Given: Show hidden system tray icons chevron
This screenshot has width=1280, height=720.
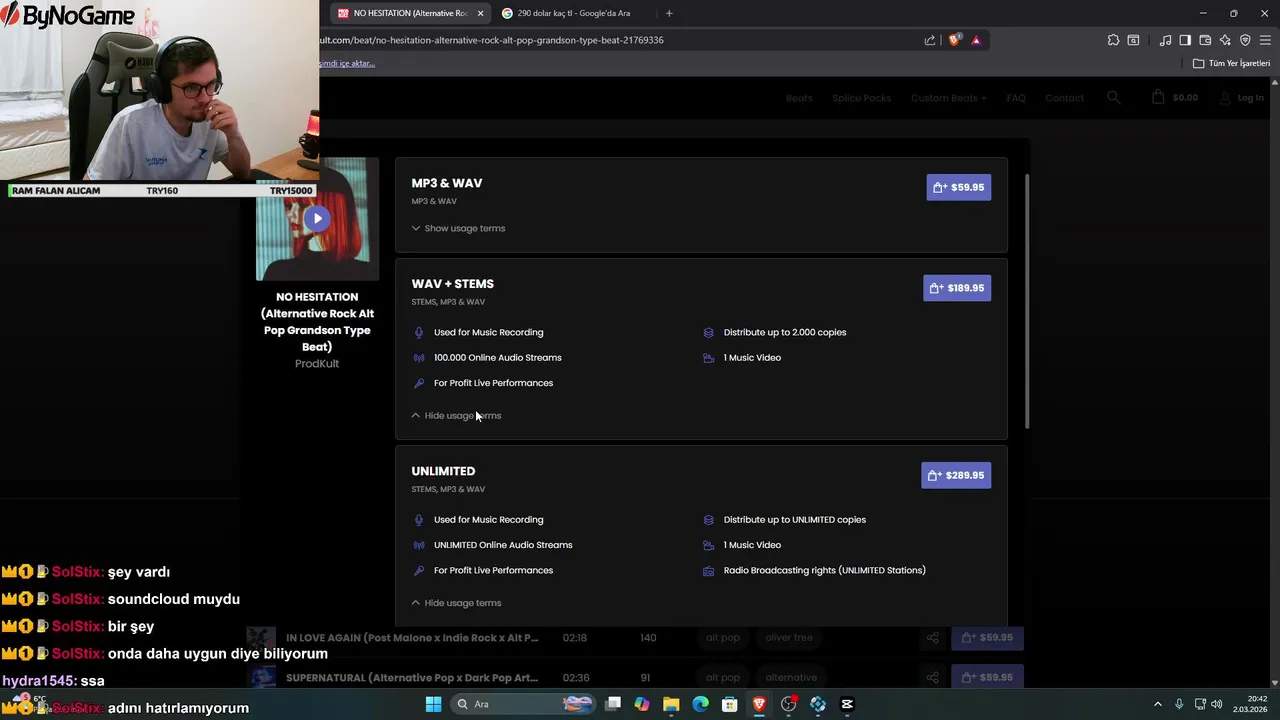Looking at the screenshot, I should coord(1159,704).
